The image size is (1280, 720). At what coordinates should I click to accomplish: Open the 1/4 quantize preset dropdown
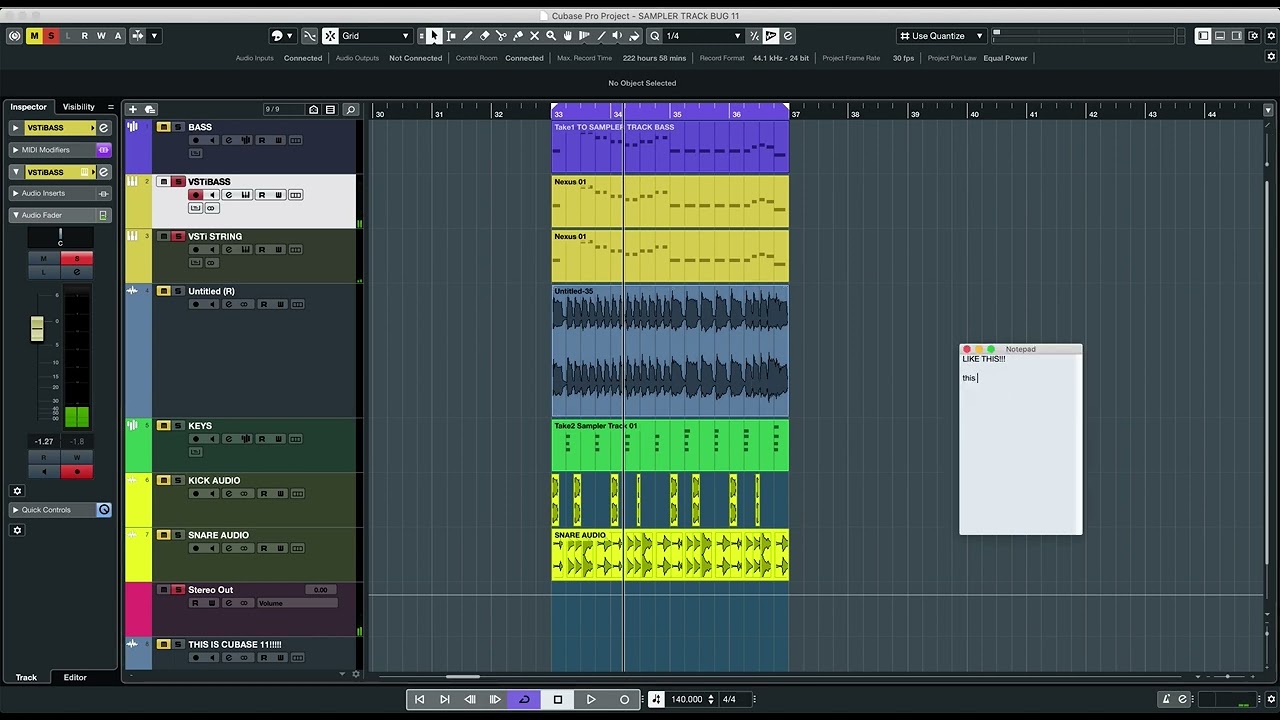(704, 36)
